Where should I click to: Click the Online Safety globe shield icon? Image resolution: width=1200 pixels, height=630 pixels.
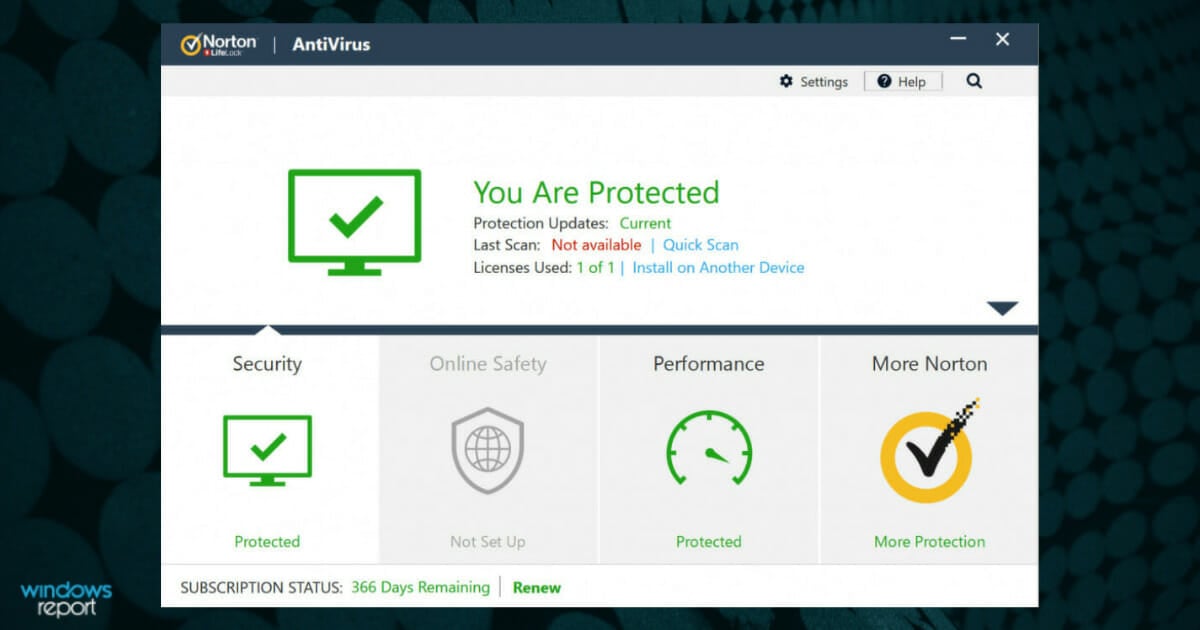click(x=488, y=450)
